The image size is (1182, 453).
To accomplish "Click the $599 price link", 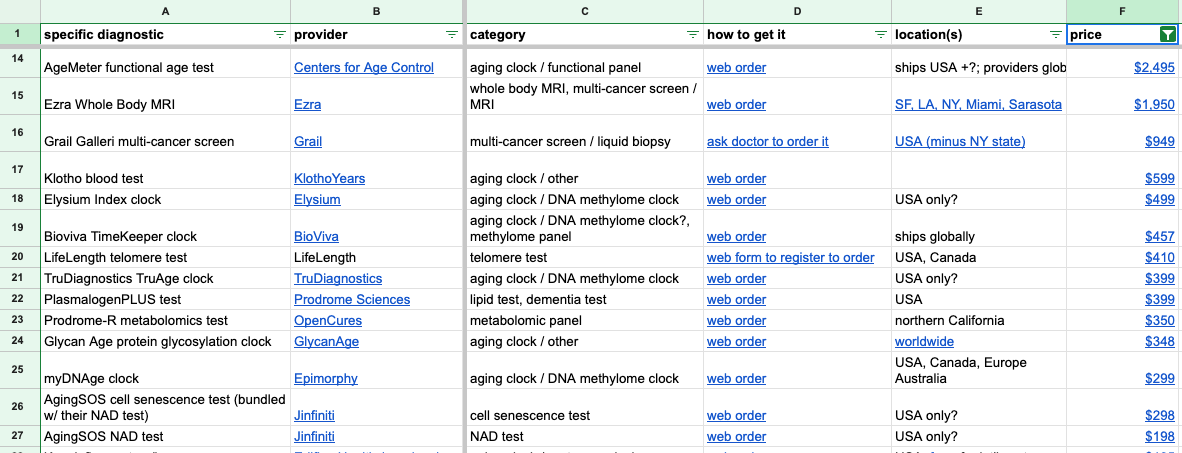I will 1160,179.
